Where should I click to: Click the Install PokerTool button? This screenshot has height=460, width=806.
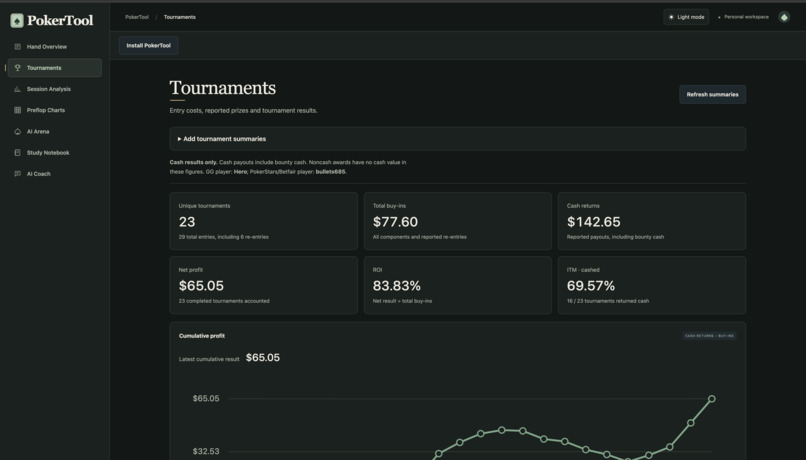pyautogui.click(x=149, y=45)
